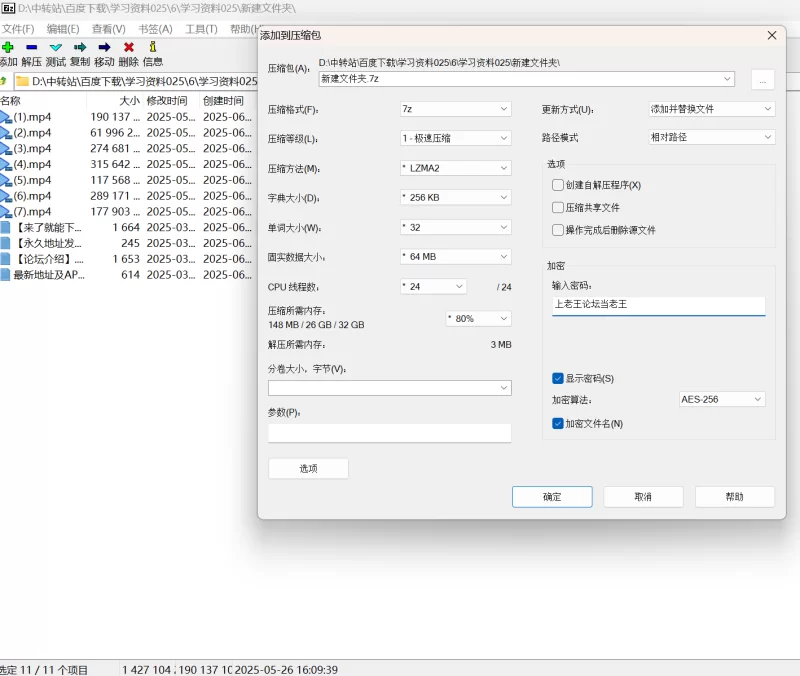The image size is (800, 676).
Task: Uncheck the 显示密码 checkbox
Action: 558,378
